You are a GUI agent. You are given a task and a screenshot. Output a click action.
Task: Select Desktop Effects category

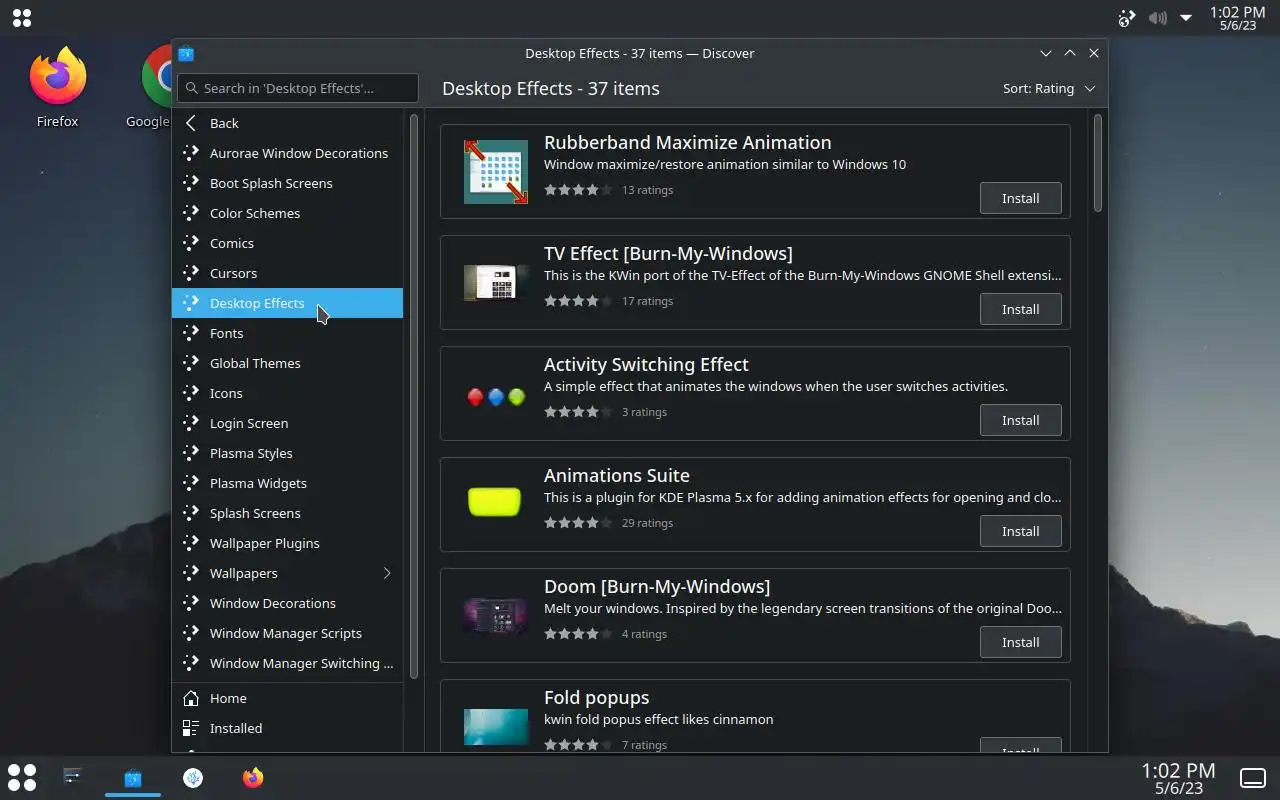[x=287, y=303]
